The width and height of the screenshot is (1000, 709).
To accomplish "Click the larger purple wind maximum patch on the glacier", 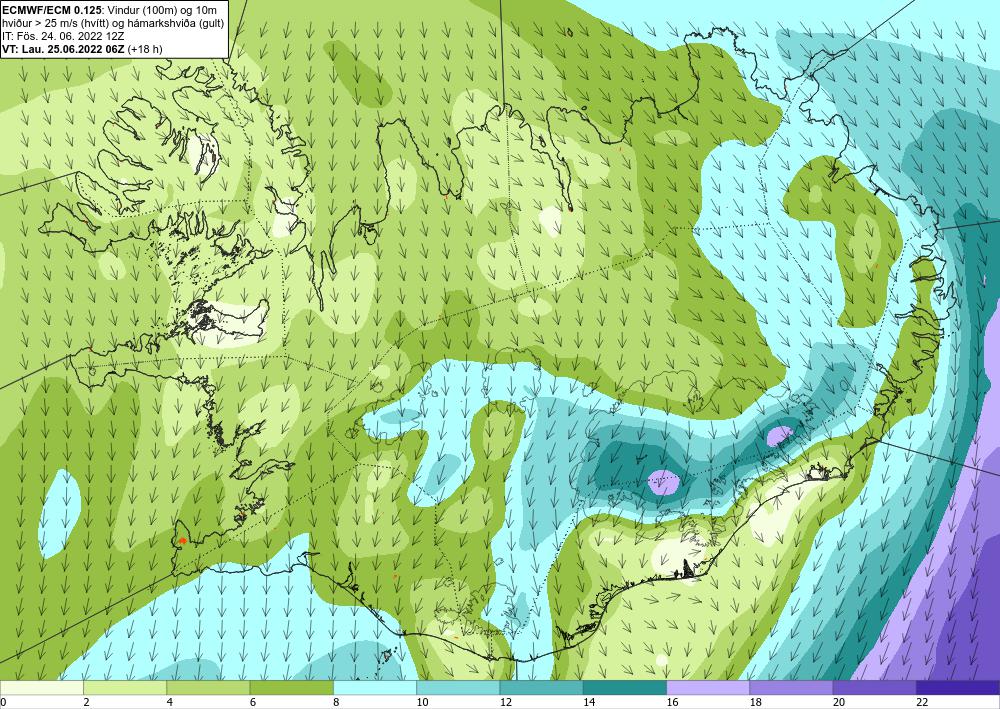I will click(664, 482).
